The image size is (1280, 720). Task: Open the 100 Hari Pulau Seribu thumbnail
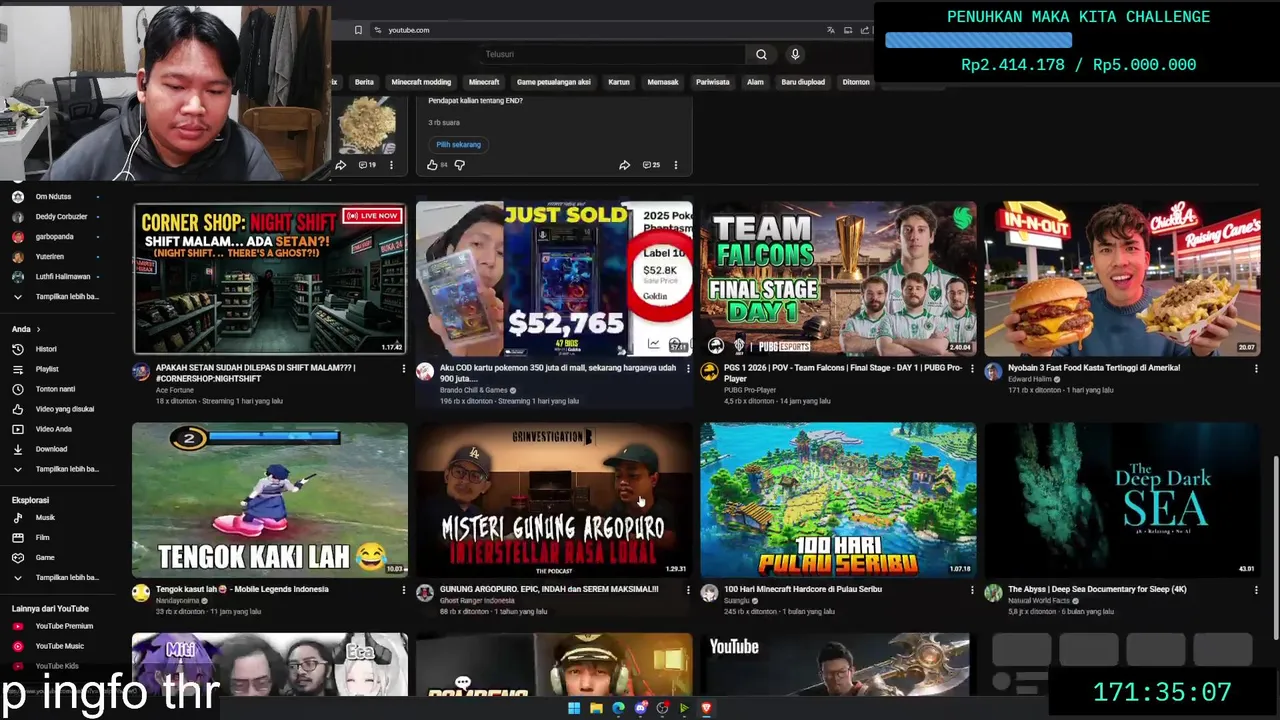point(838,500)
